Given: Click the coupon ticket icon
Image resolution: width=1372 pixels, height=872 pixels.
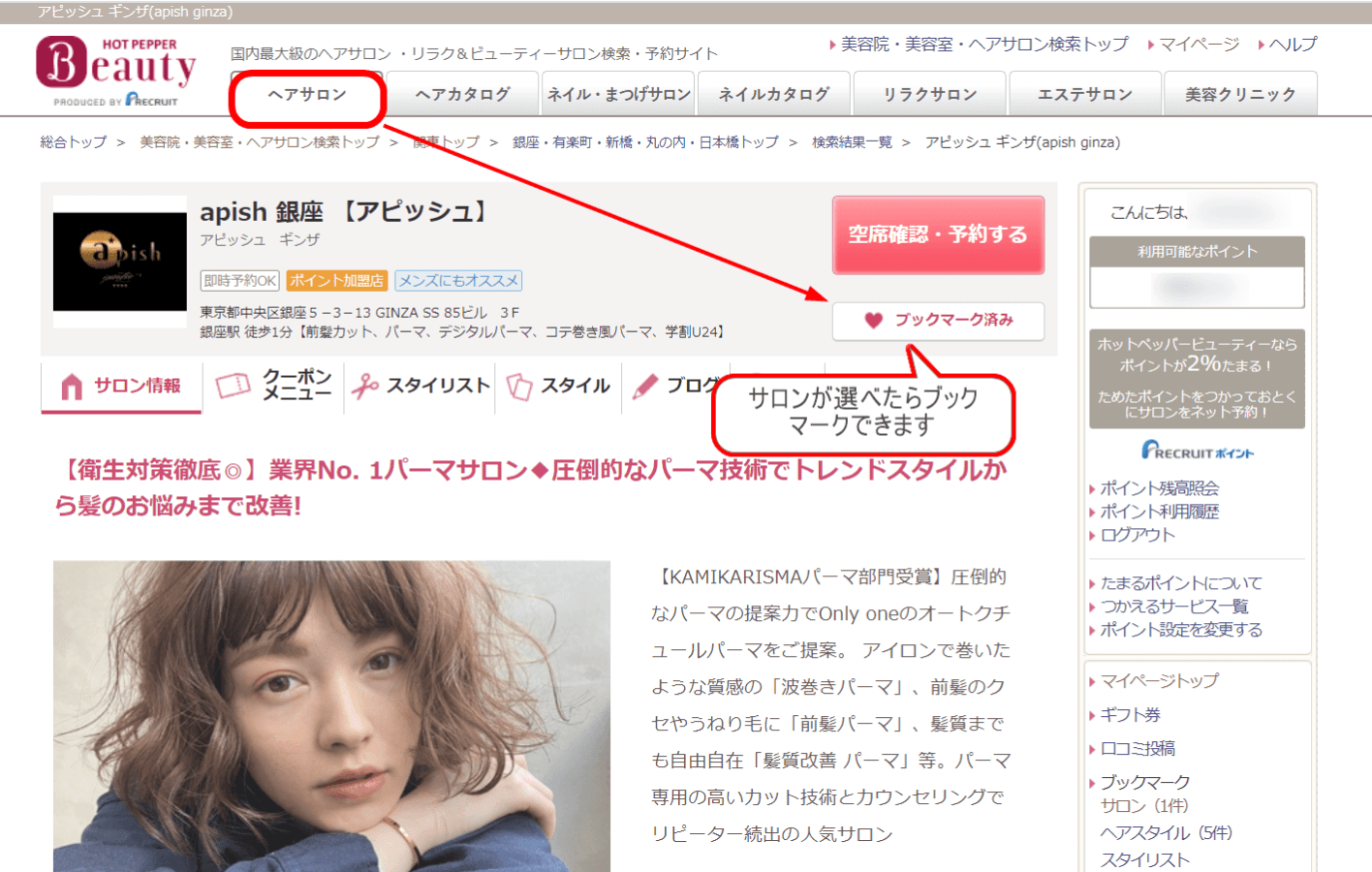Looking at the screenshot, I should click(233, 386).
